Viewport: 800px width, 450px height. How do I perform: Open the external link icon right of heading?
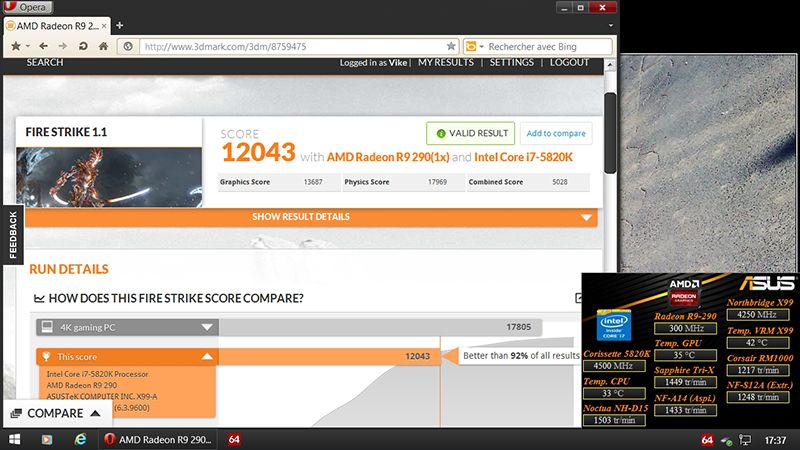578,297
